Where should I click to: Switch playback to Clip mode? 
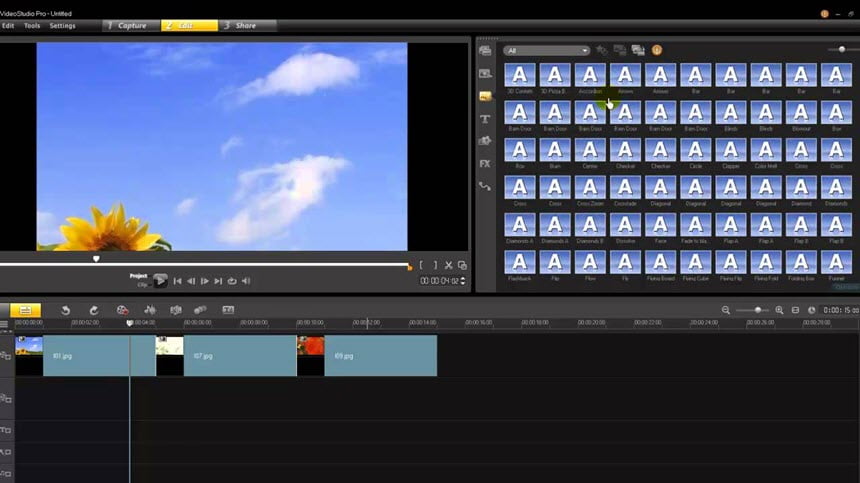[142, 285]
